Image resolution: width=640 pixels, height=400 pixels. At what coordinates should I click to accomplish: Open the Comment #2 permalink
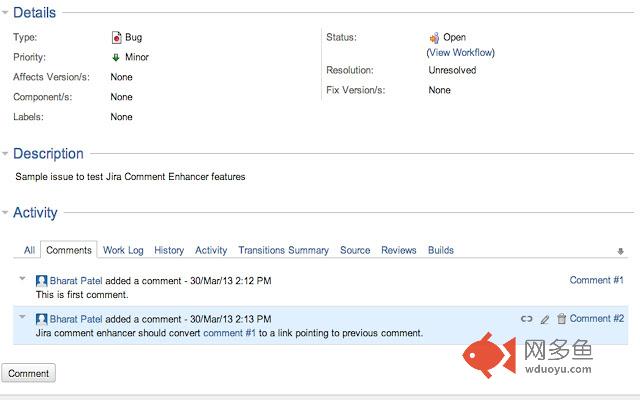point(597,319)
